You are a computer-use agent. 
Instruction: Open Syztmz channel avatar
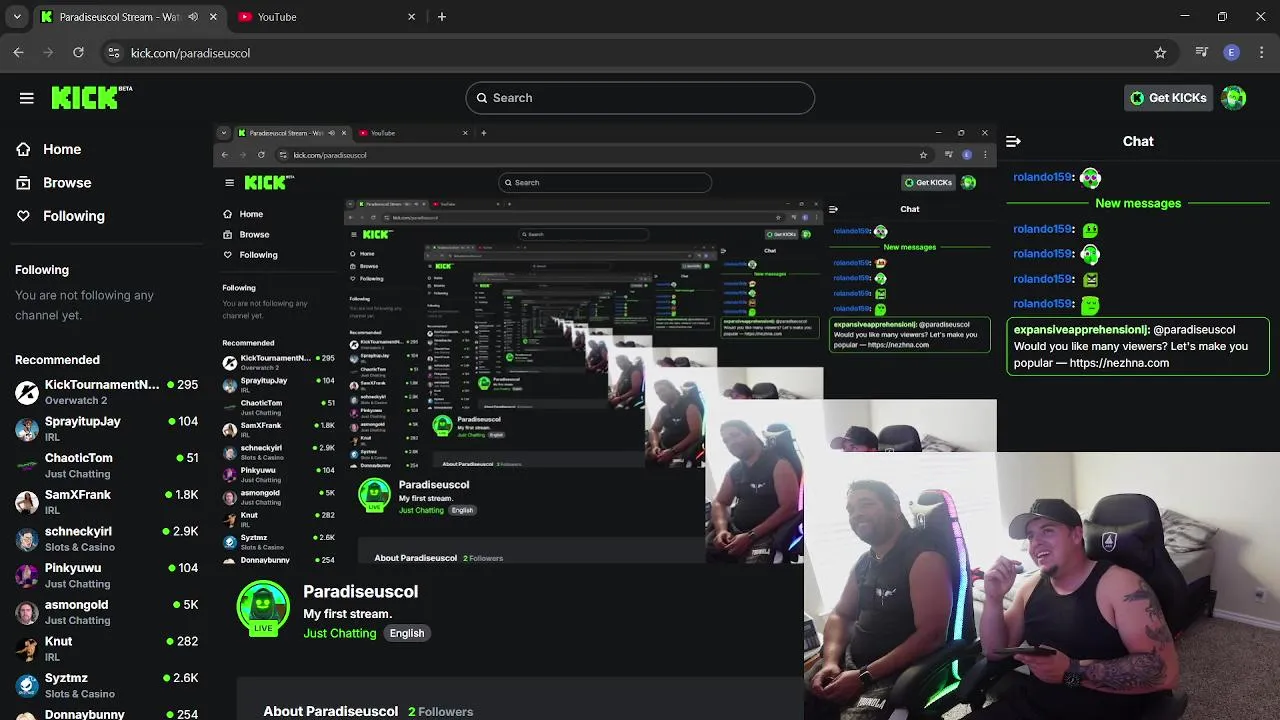click(27, 685)
